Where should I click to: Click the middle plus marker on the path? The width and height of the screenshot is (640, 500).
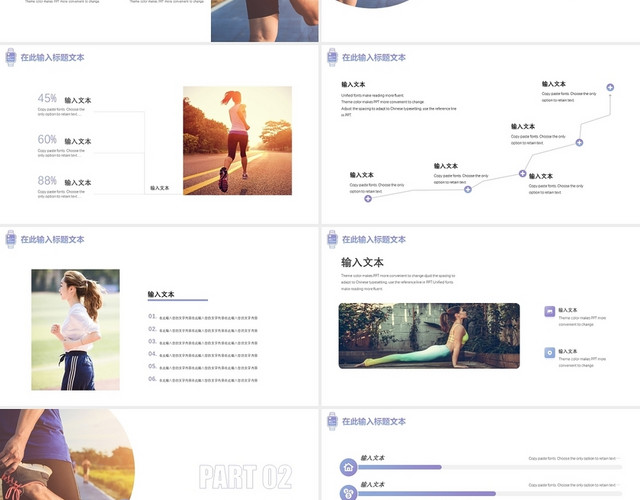[x=522, y=173]
